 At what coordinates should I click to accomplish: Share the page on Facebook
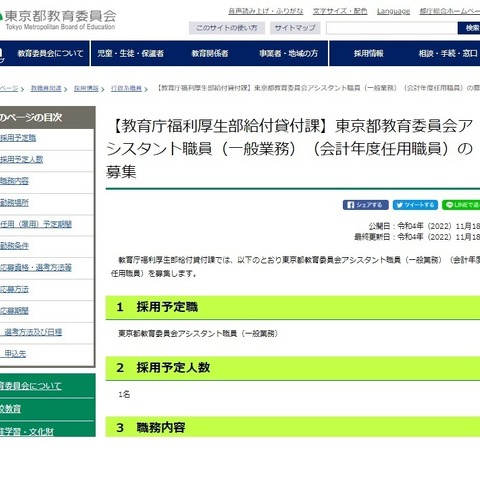(x=365, y=205)
